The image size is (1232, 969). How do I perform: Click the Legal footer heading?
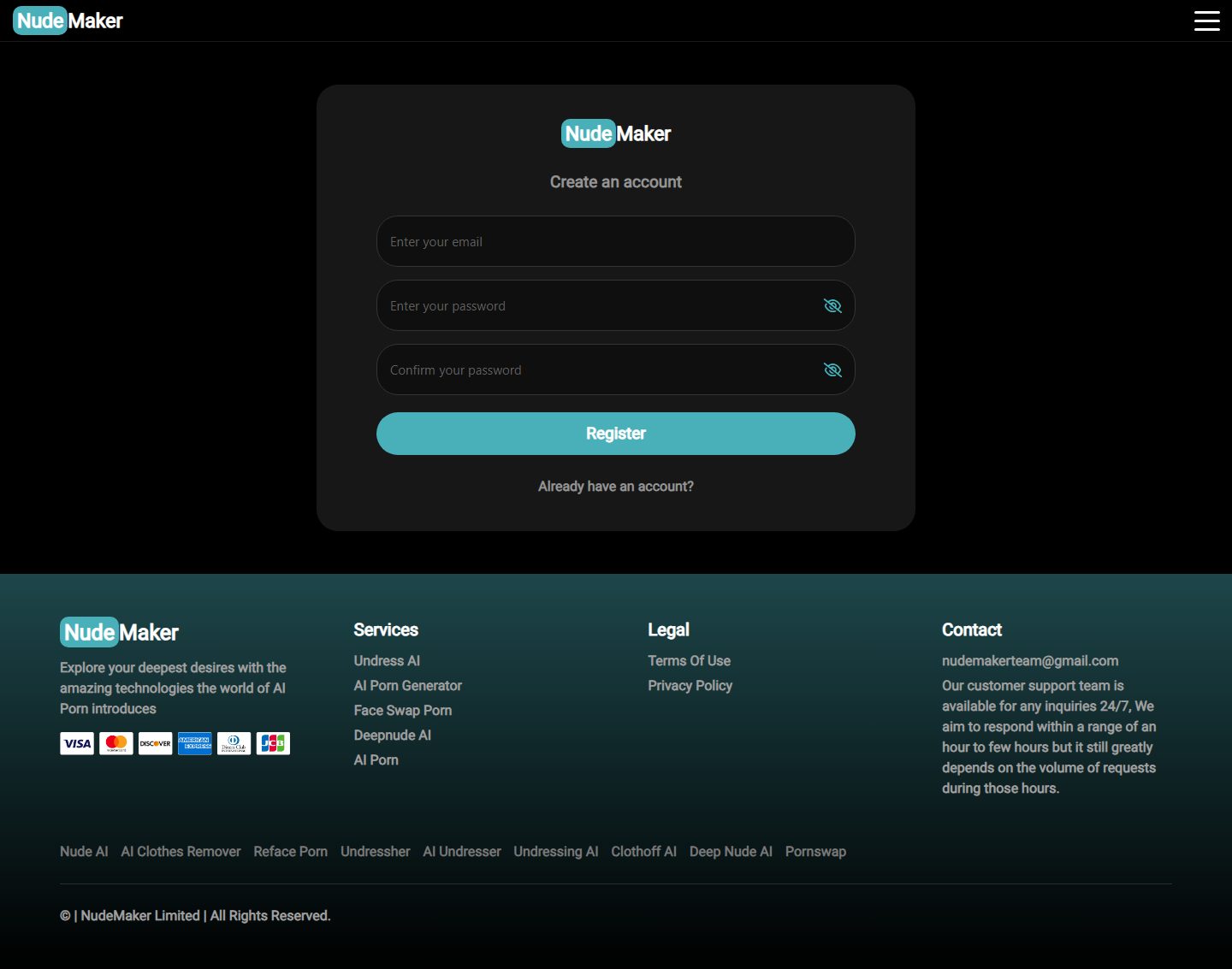coord(668,629)
